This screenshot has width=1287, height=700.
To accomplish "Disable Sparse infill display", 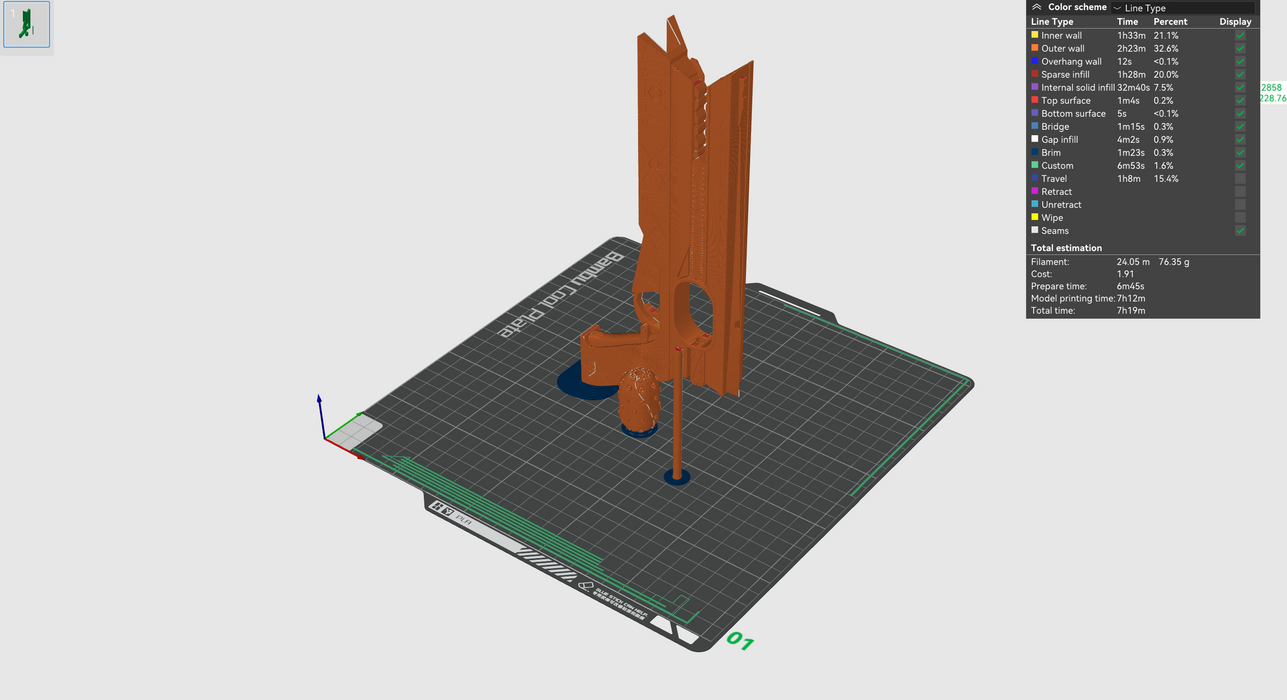I will pos(1240,75).
